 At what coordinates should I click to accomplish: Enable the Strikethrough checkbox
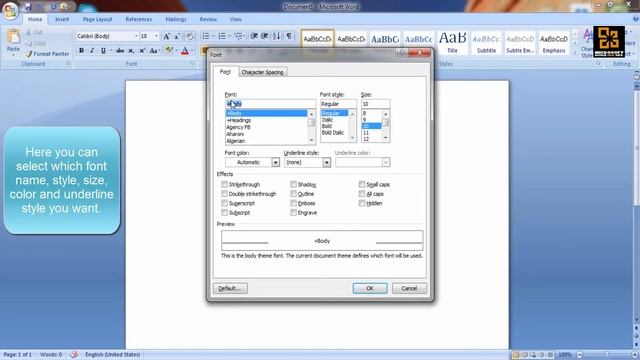(224, 184)
